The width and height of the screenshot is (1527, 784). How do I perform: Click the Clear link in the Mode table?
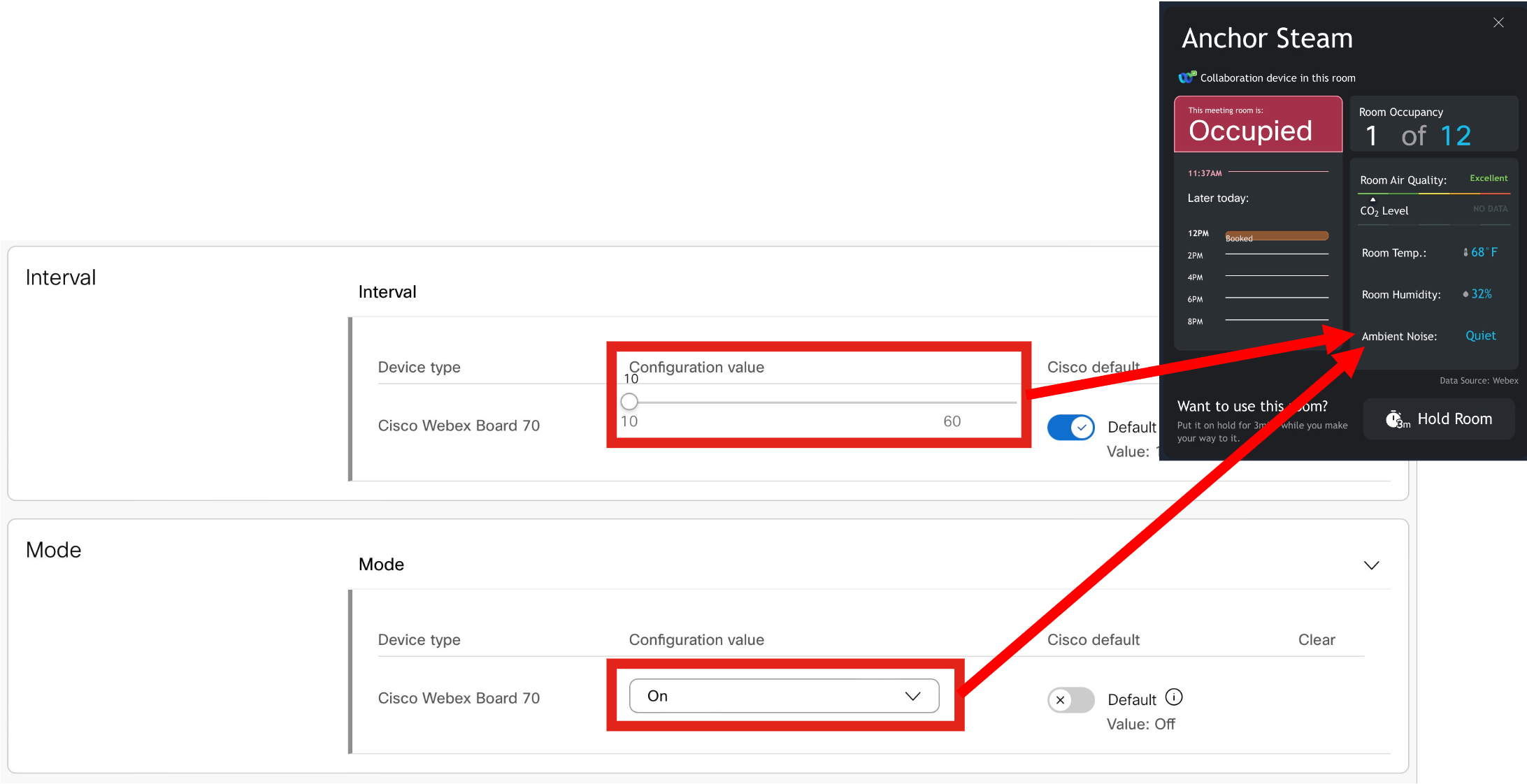(x=1316, y=639)
